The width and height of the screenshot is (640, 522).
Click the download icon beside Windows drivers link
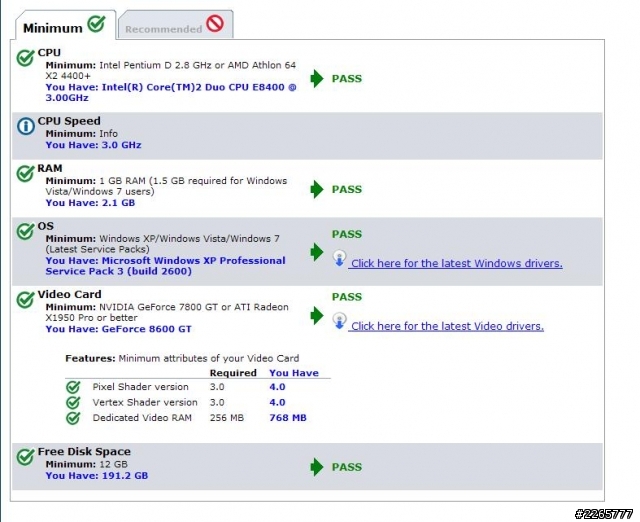point(340,259)
